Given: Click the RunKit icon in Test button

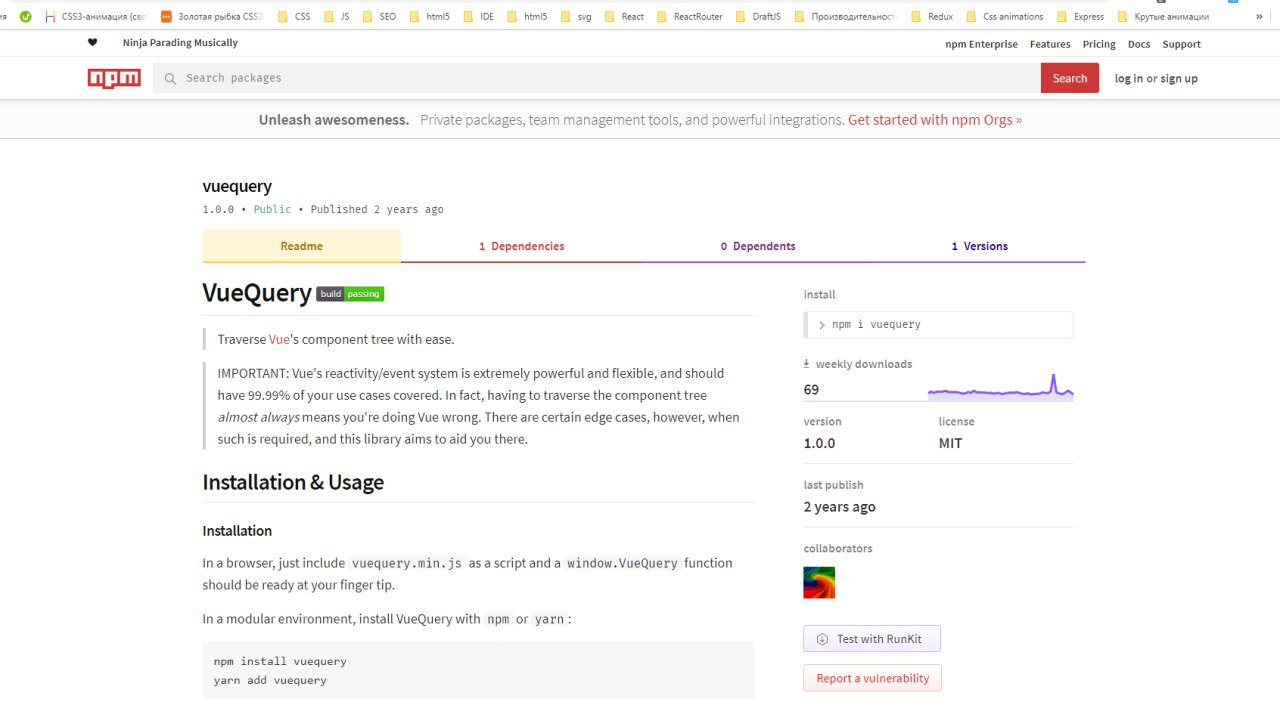Looking at the screenshot, I should click(822, 639).
